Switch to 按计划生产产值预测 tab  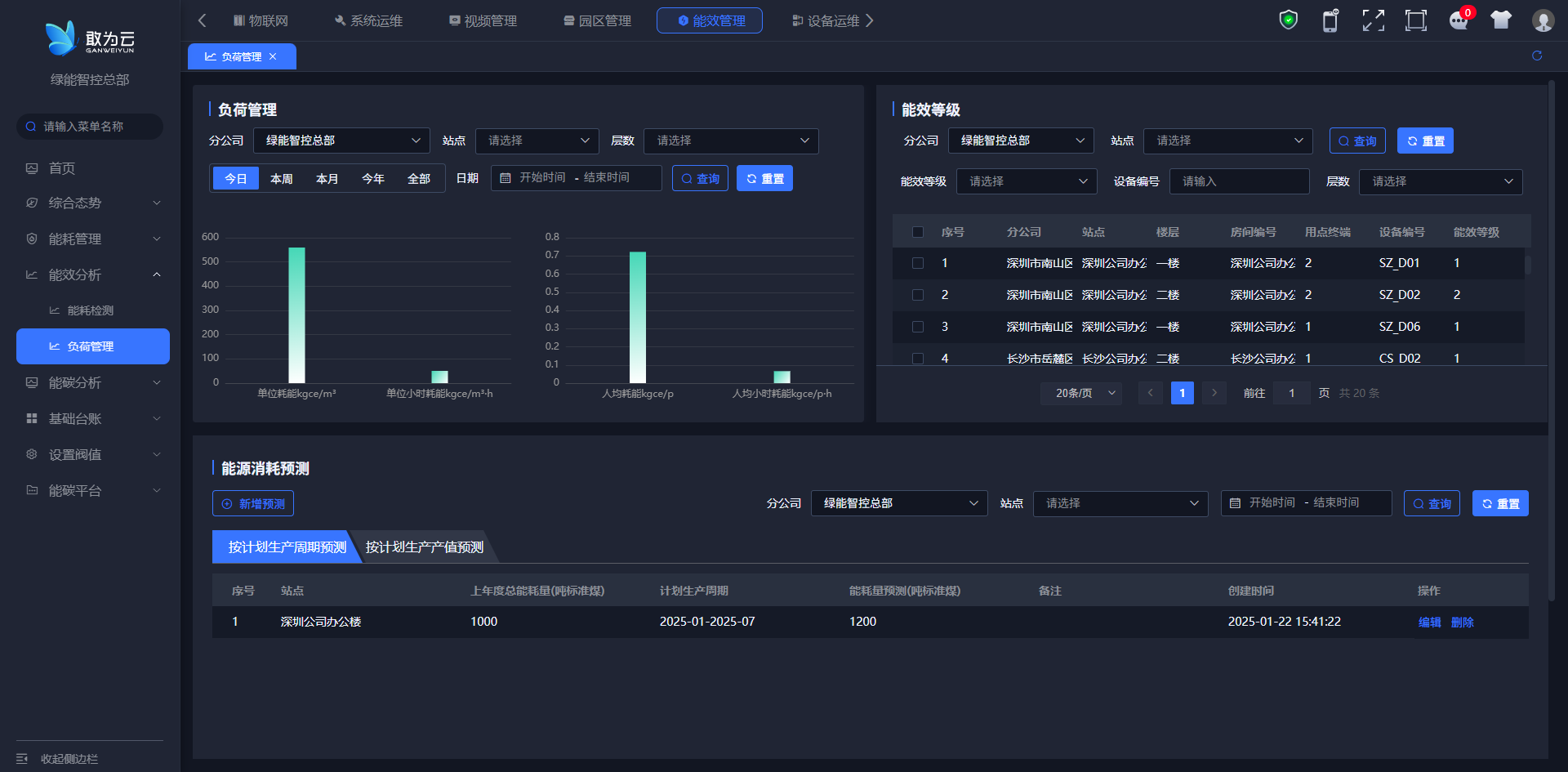pyautogui.click(x=424, y=547)
